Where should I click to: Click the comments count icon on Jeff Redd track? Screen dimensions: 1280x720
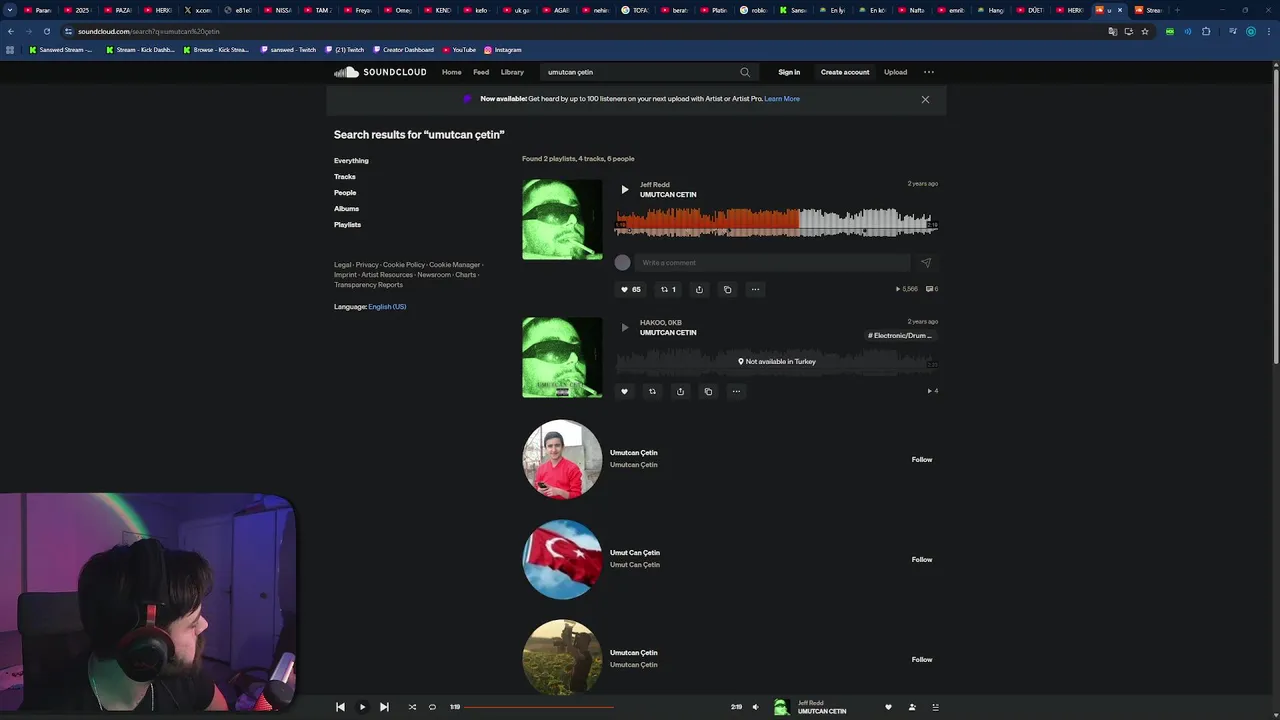pyautogui.click(x=932, y=289)
